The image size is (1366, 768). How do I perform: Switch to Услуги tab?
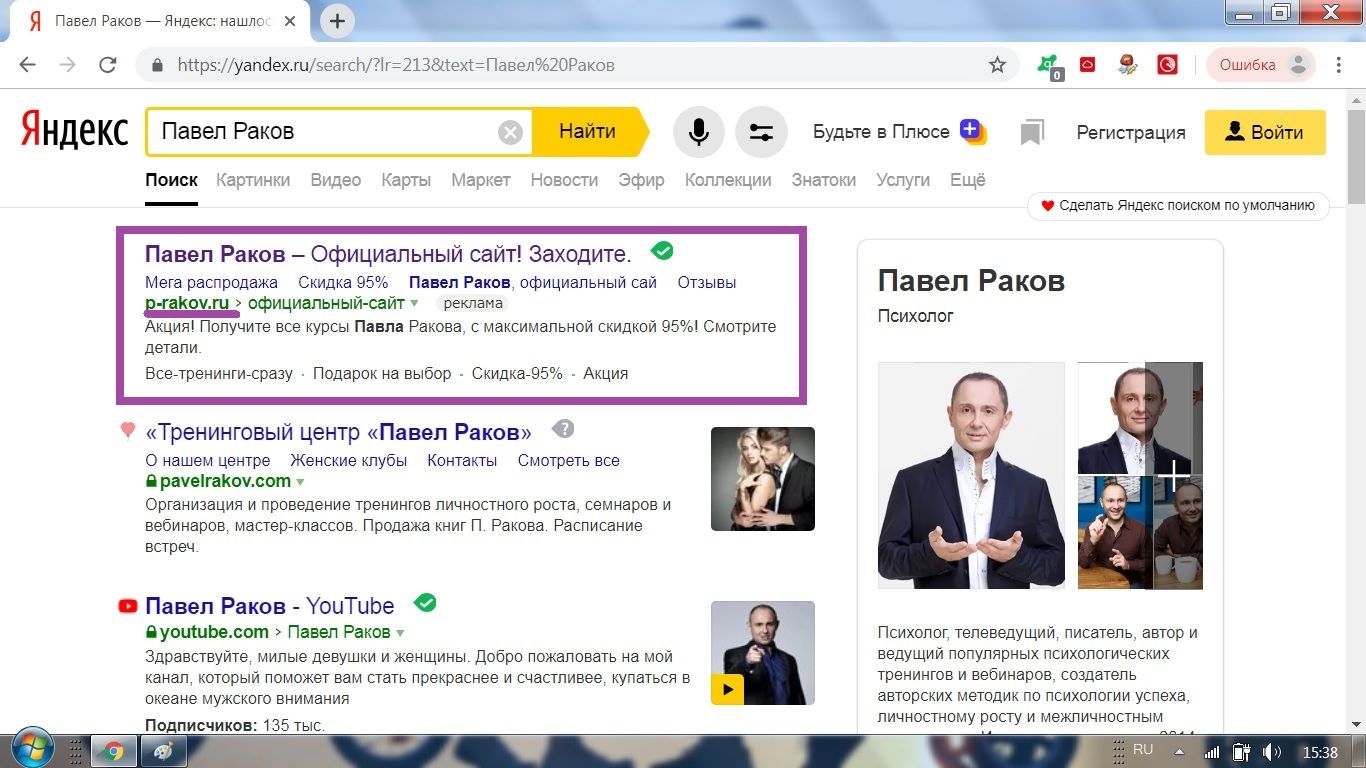[903, 180]
